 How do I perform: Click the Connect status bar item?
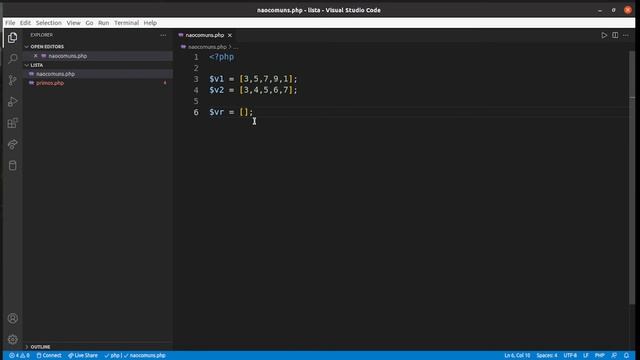pyautogui.click(x=49, y=356)
